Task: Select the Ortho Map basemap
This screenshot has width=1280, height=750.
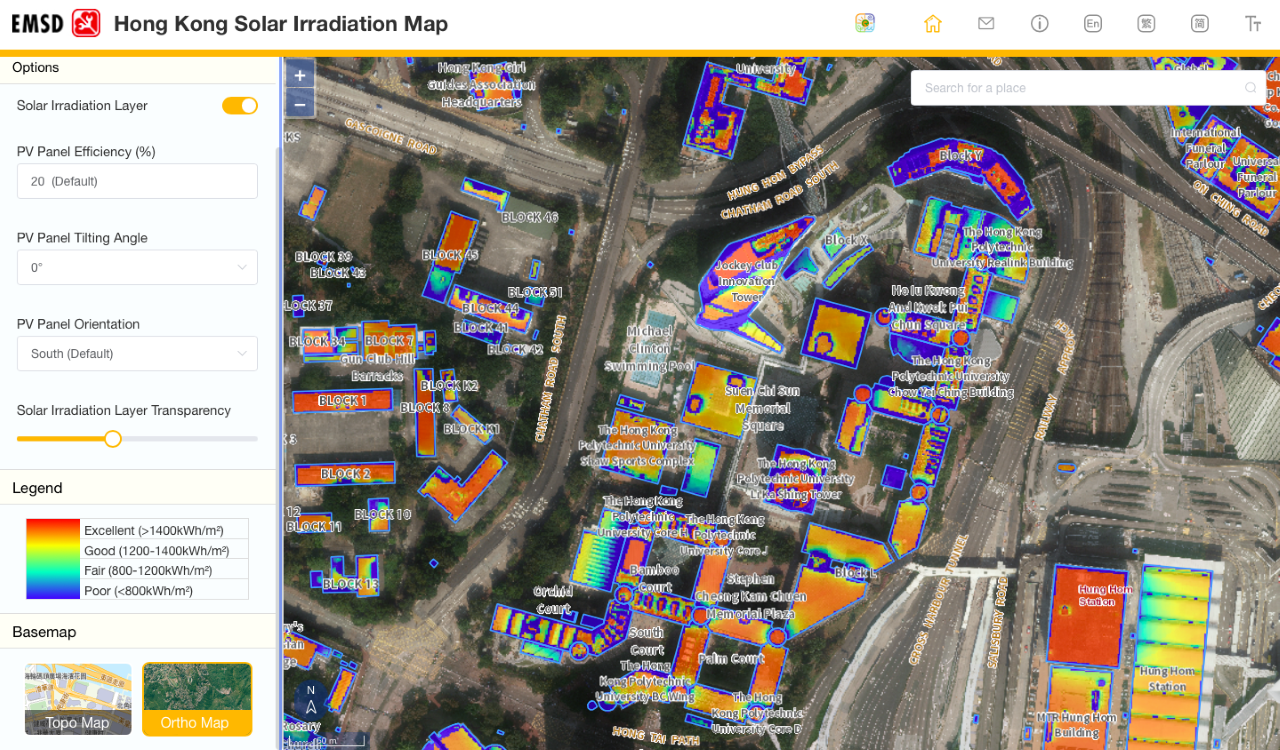Action: click(197, 699)
